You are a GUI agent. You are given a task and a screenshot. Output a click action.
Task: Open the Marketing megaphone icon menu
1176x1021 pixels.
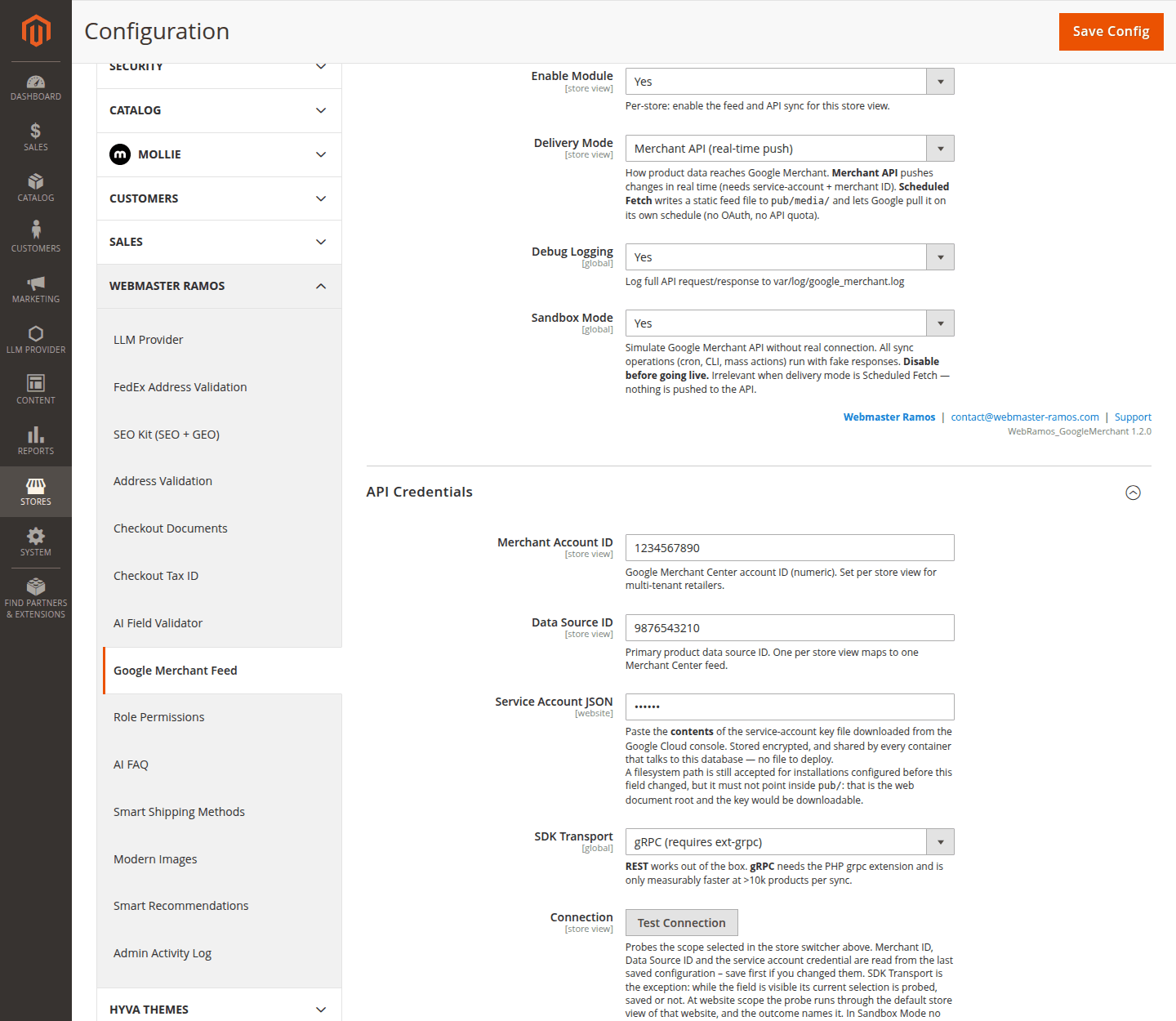(x=36, y=288)
